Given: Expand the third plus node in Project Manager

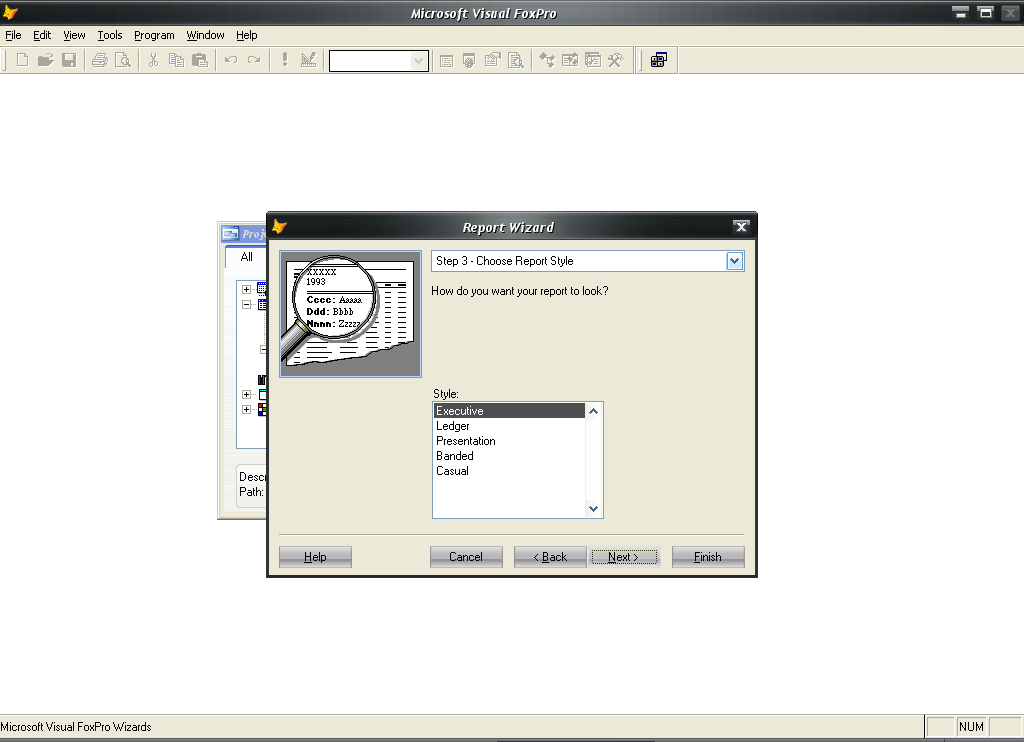Looking at the screenshot, I should (x=246, y=395).
